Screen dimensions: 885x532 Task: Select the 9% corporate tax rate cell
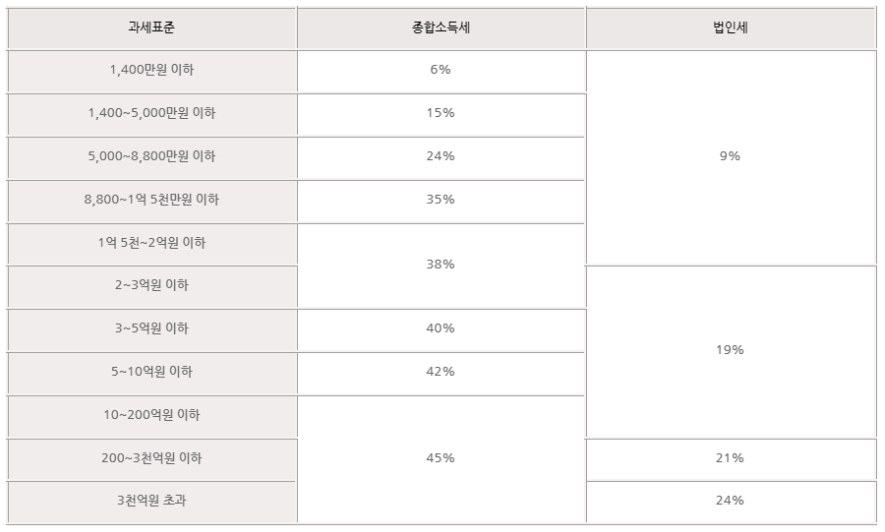(x=729, y=157)
